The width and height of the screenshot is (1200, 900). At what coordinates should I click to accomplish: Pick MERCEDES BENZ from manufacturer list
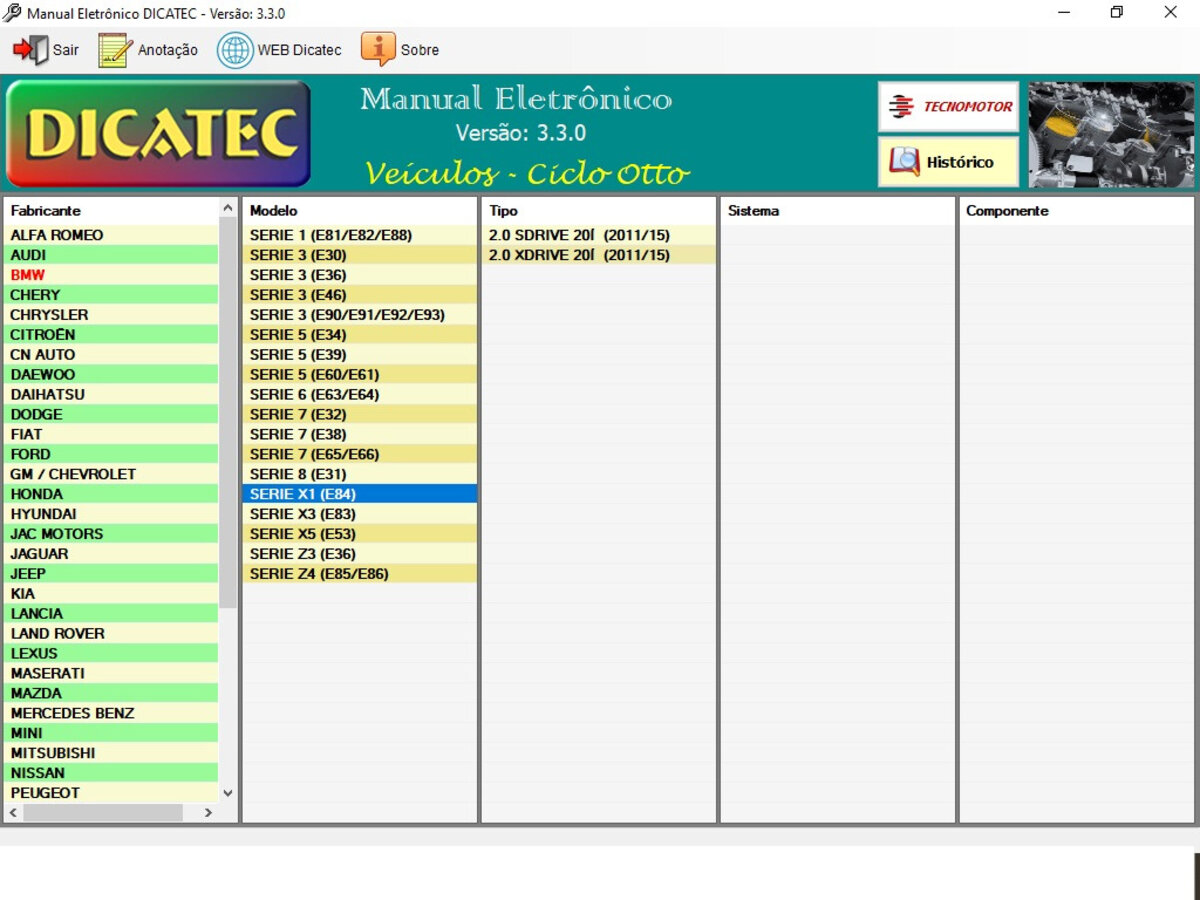point(72,713)
